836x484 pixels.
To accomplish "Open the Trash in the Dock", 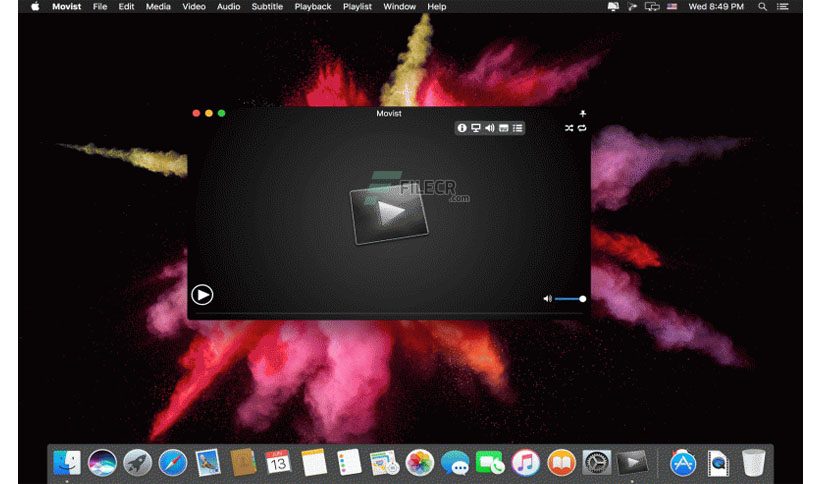I will click(753, 462).
